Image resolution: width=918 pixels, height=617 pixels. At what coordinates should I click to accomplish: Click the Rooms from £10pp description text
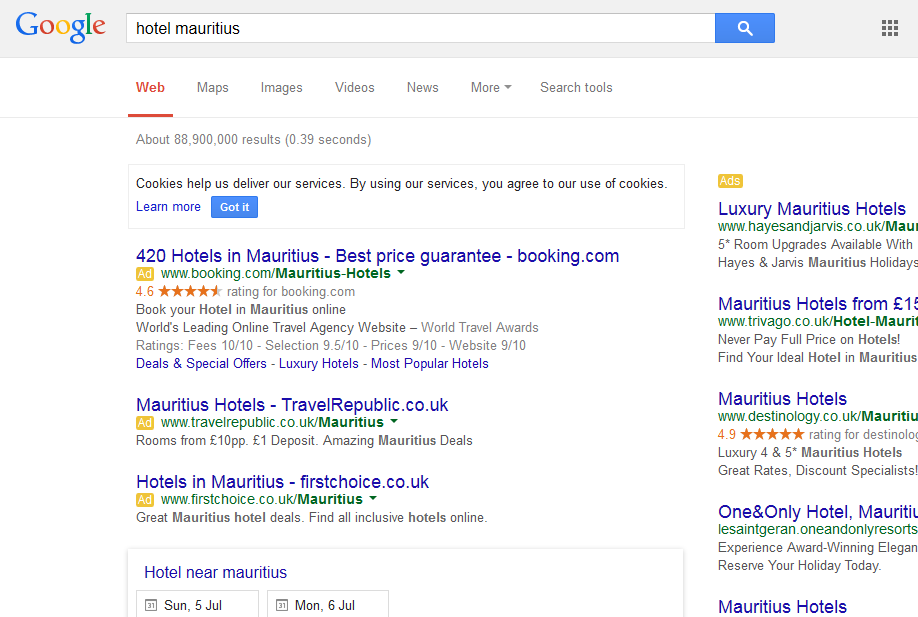(304, 440)
